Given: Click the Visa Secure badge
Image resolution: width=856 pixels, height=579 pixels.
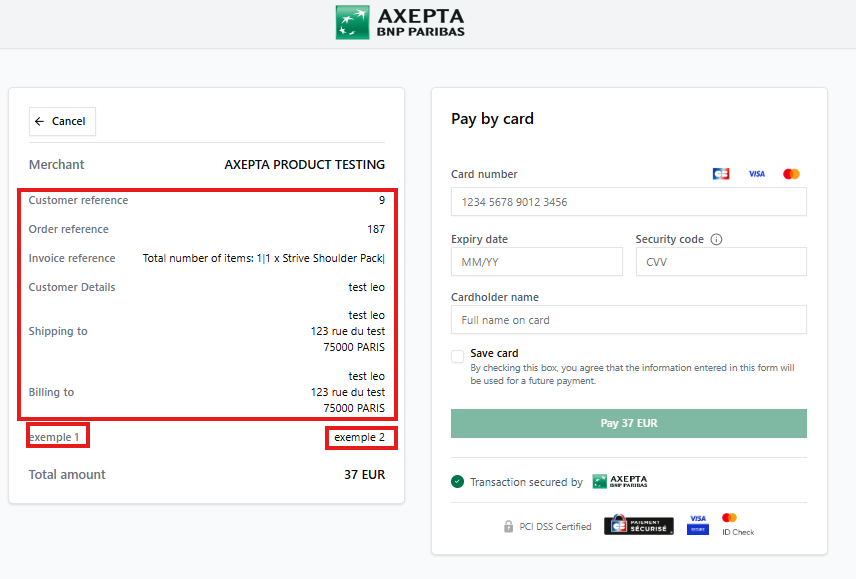Looking at the screenshot, I should coord(698,524).
